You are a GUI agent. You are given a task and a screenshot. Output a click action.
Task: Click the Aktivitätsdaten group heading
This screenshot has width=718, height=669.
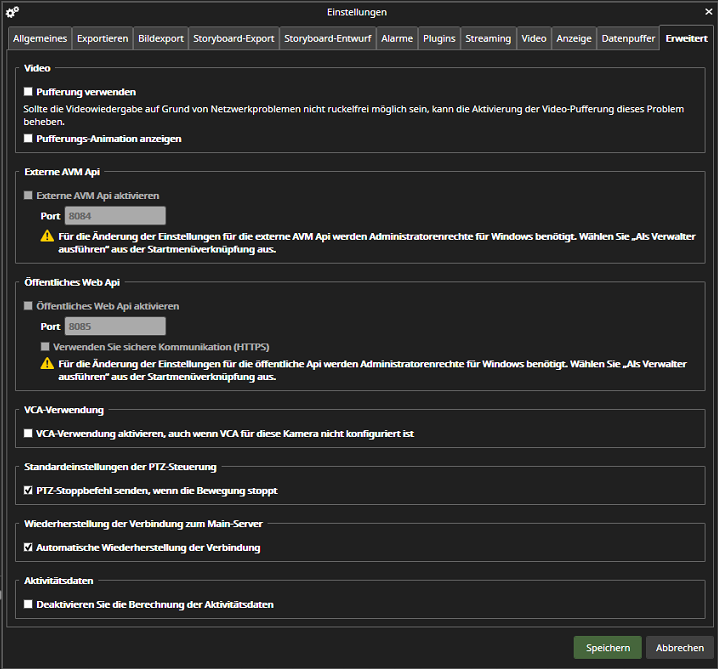coord(59,581)
